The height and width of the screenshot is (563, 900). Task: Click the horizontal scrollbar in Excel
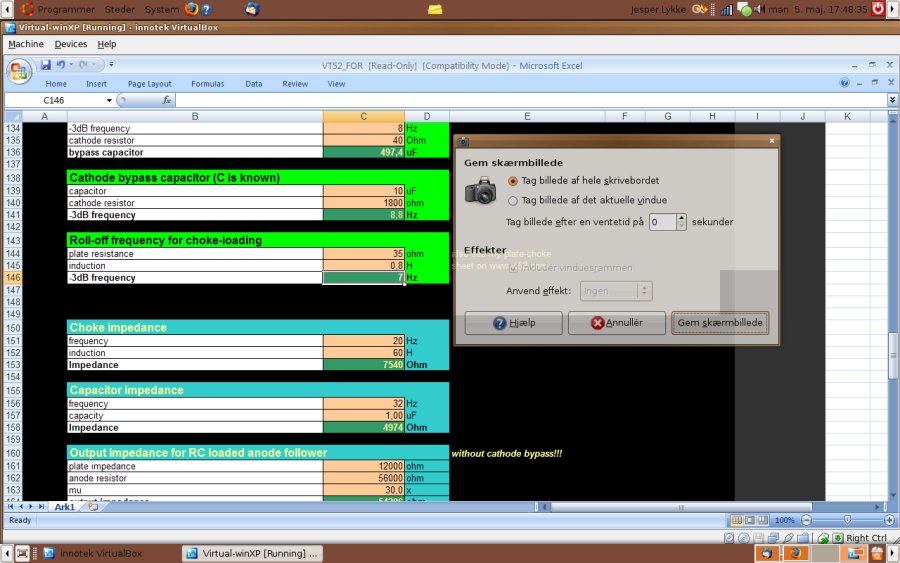(681, 507)
